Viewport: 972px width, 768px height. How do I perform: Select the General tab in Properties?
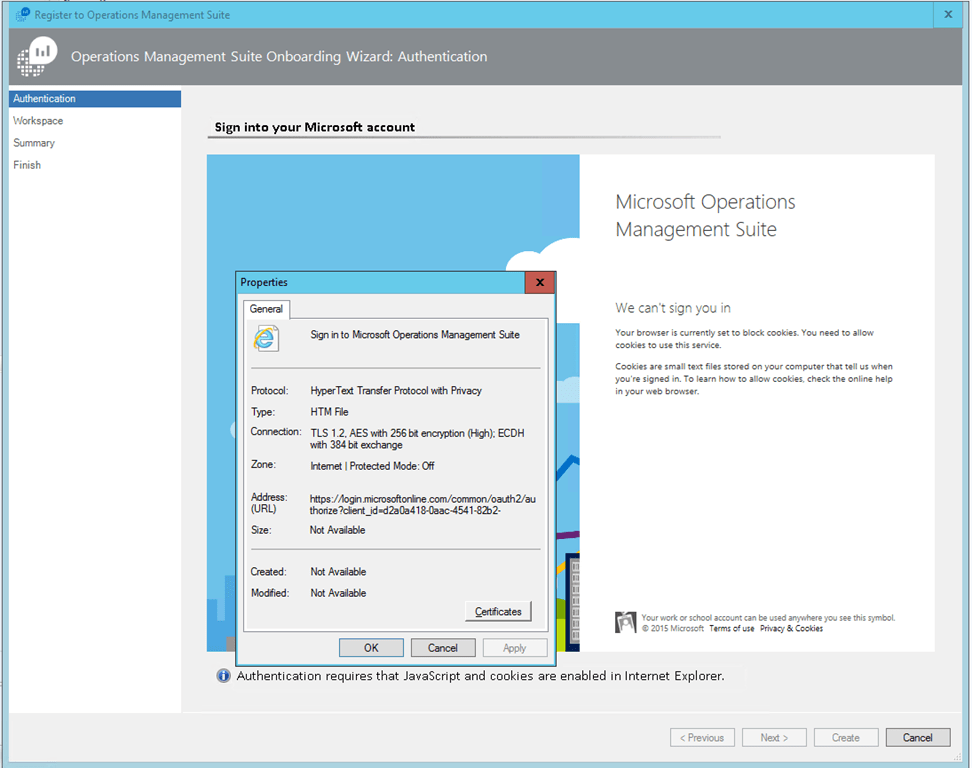pyautogui.click(x=266, y=309)
